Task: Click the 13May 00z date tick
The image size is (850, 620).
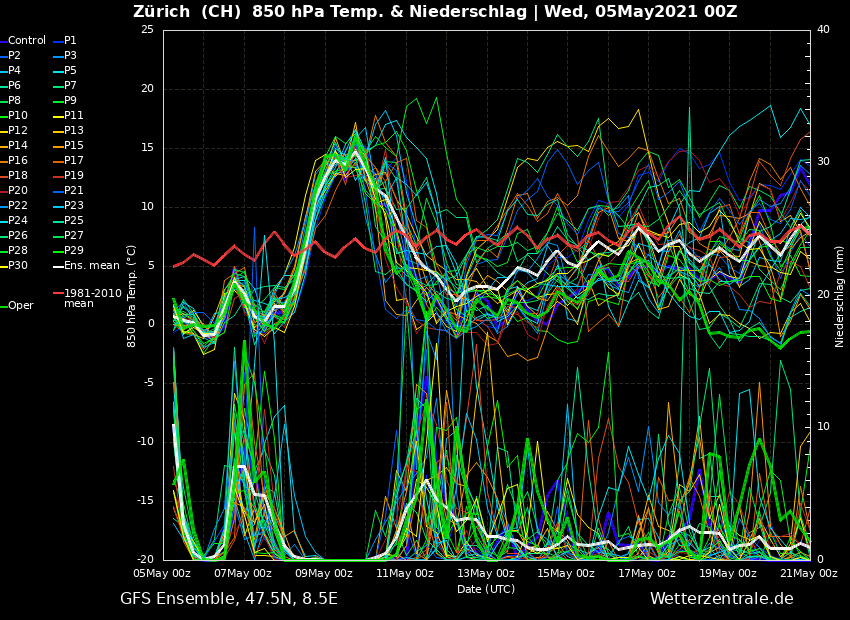Action: [486, 573]
